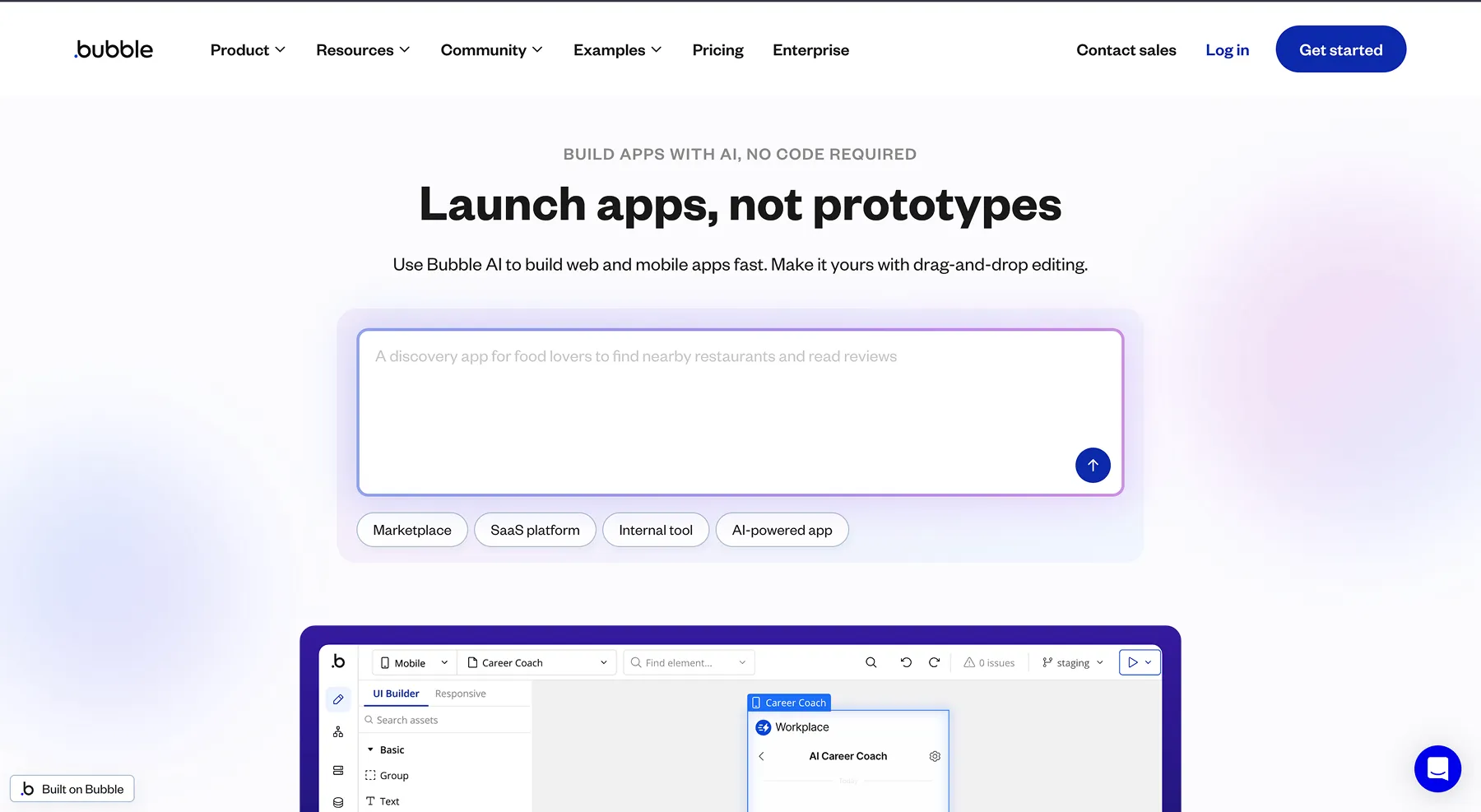Switch to the Responsive tab
Screen dimensions: 1481x812
pos(460,694)
